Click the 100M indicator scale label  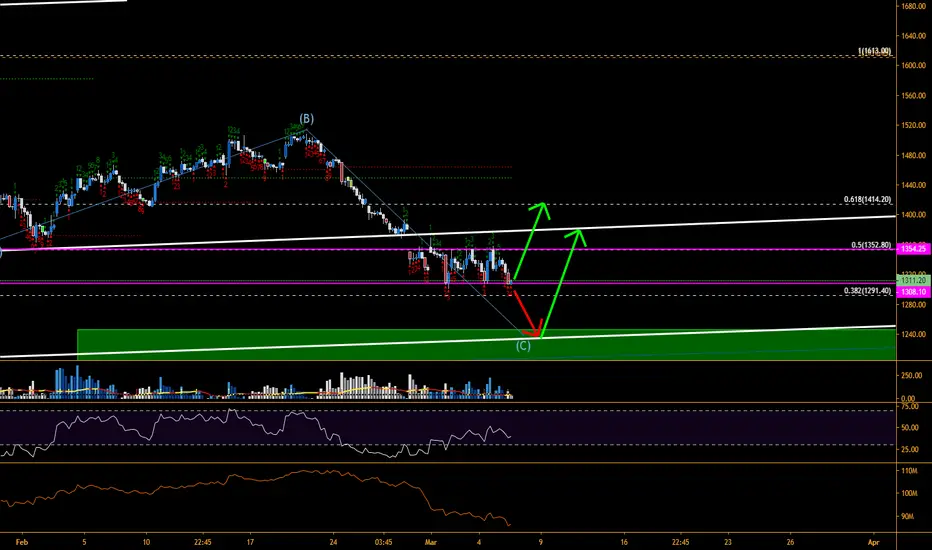[x=909, y=494]
